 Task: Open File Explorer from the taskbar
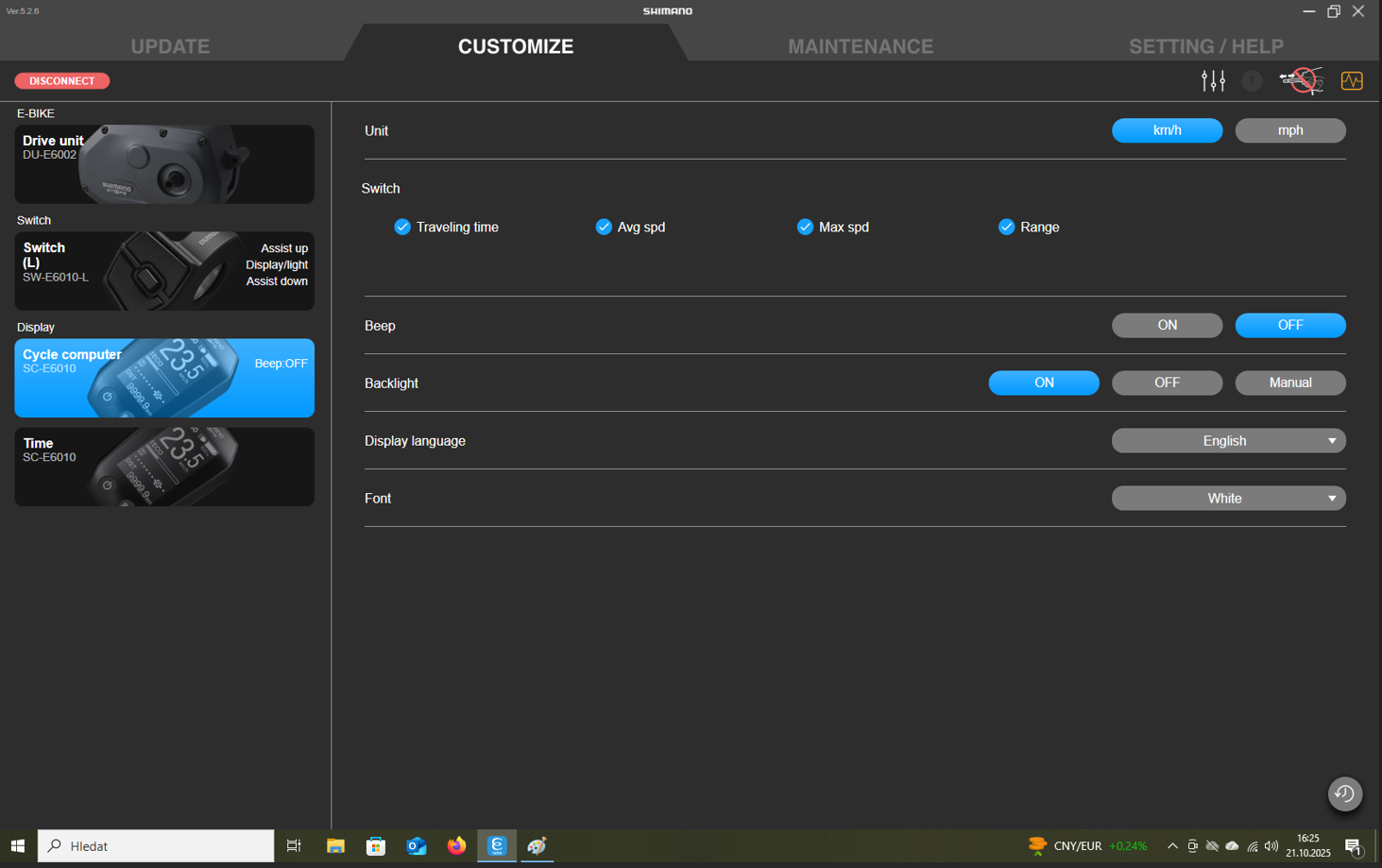coord(335,845)
